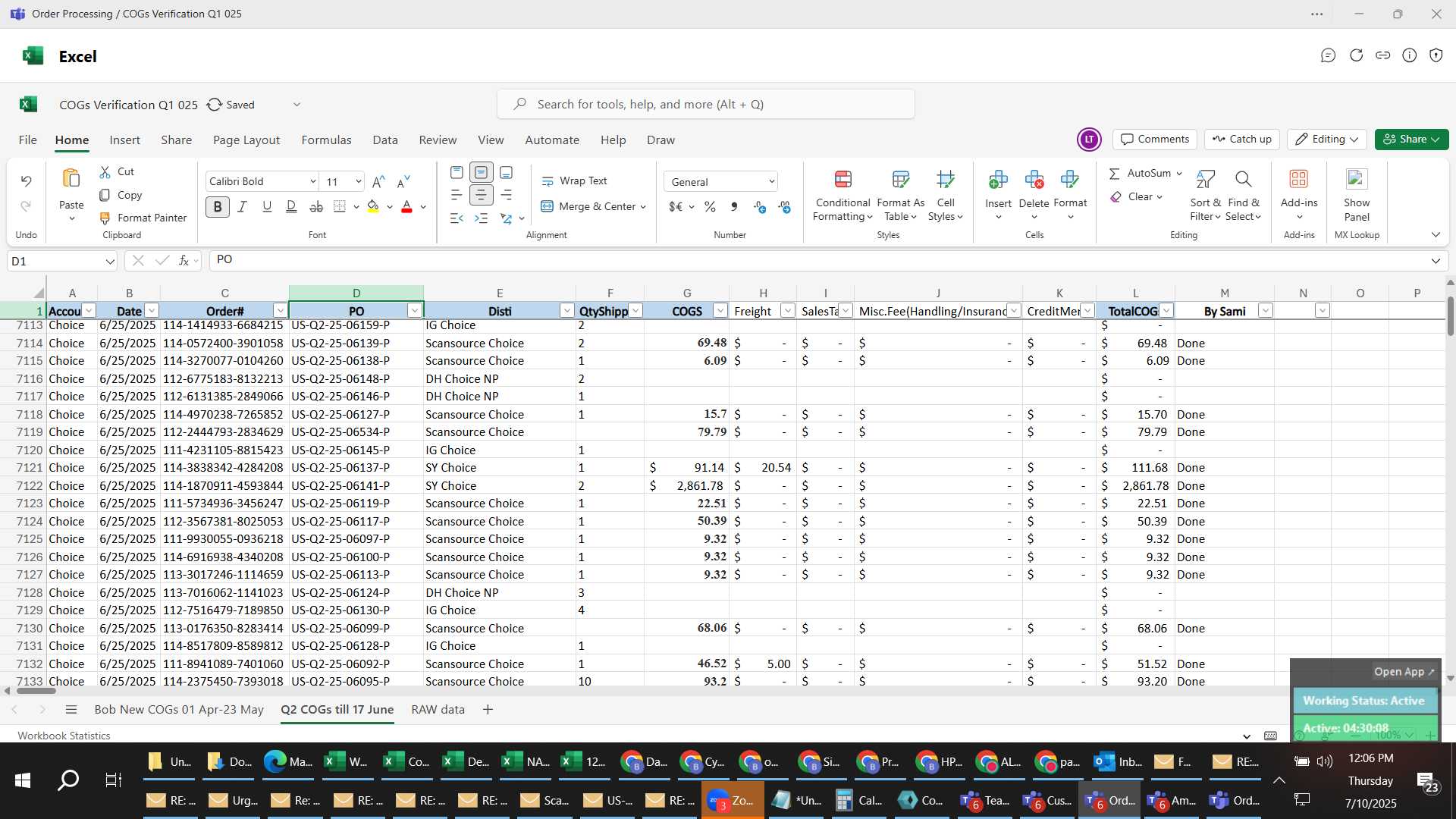Viewport: 1456px width, 819px height.
Task: Click Workbook Statistics in status bar
Action: pyautogui.click(x=64, y=736)
